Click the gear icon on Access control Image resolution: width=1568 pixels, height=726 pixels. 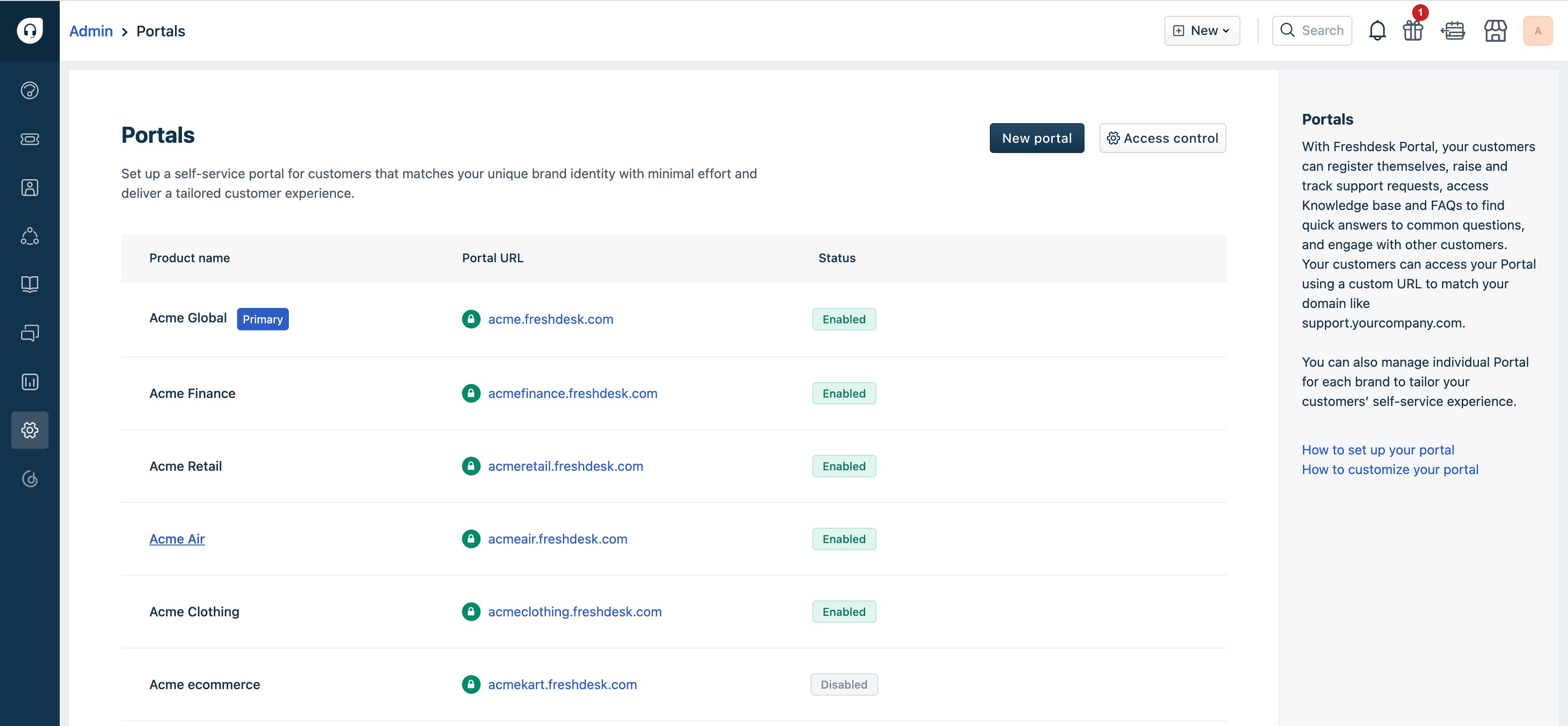[1113, 138]
